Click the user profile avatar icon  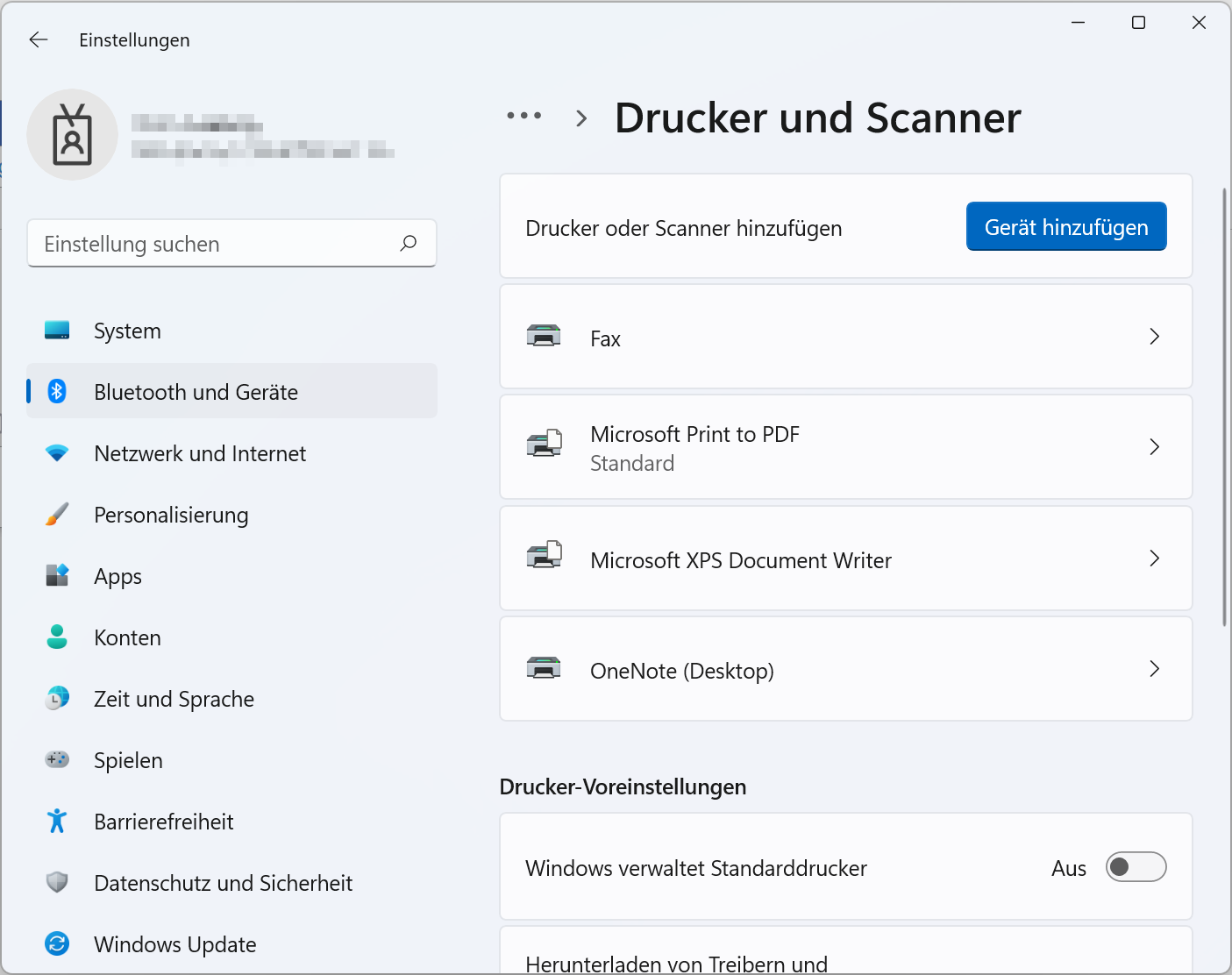pyautogui.click(x=73, y=135)
